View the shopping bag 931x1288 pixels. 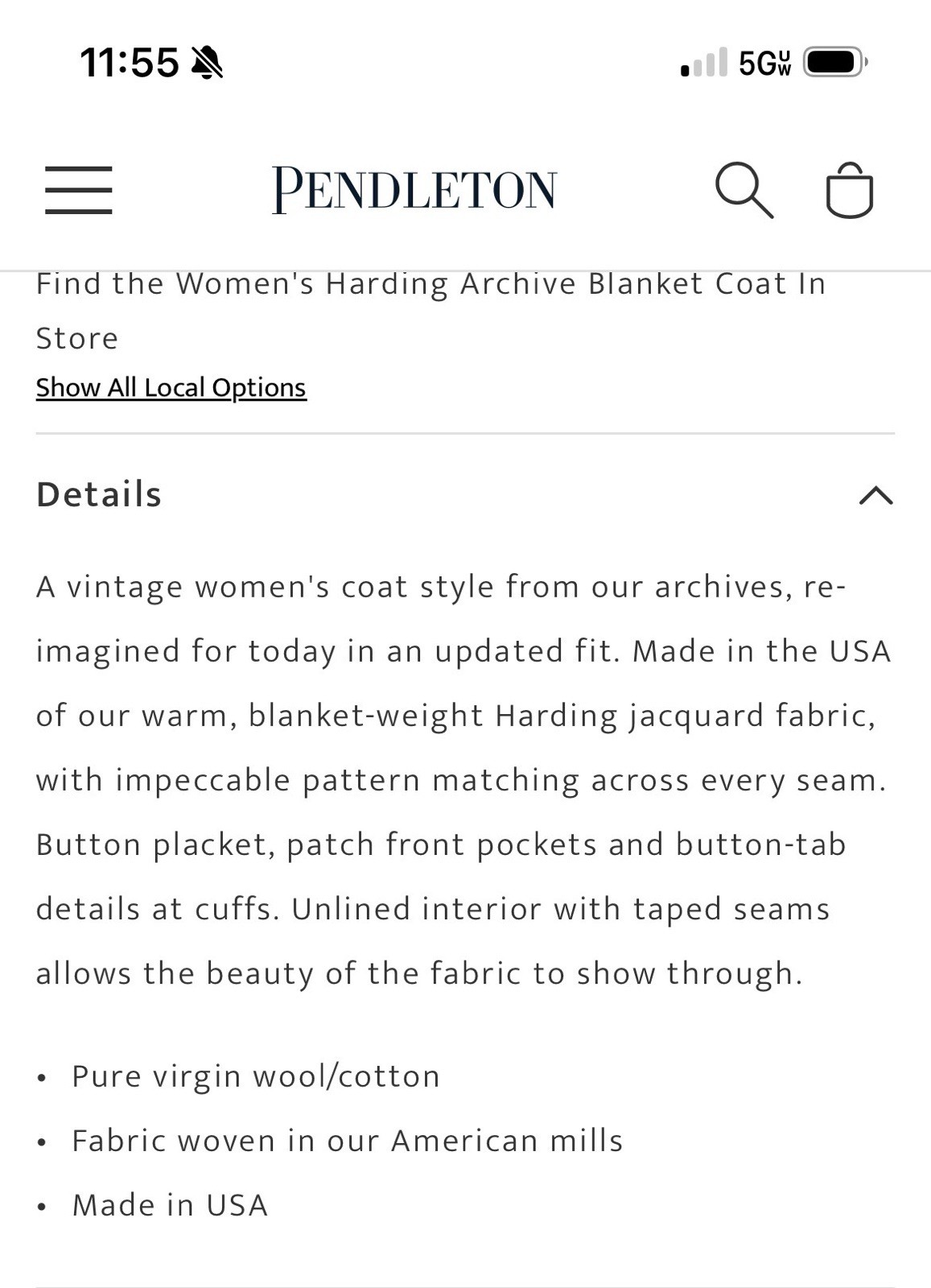tap(849, 190)
